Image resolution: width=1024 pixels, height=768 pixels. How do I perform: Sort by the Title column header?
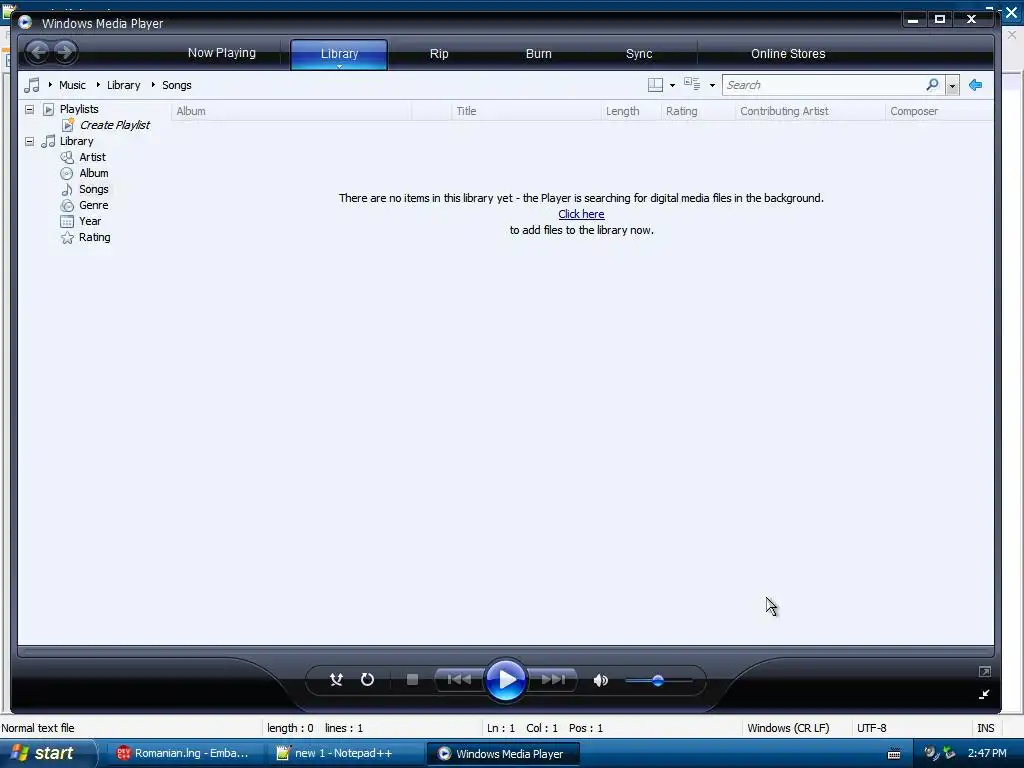tap(525, 111)
